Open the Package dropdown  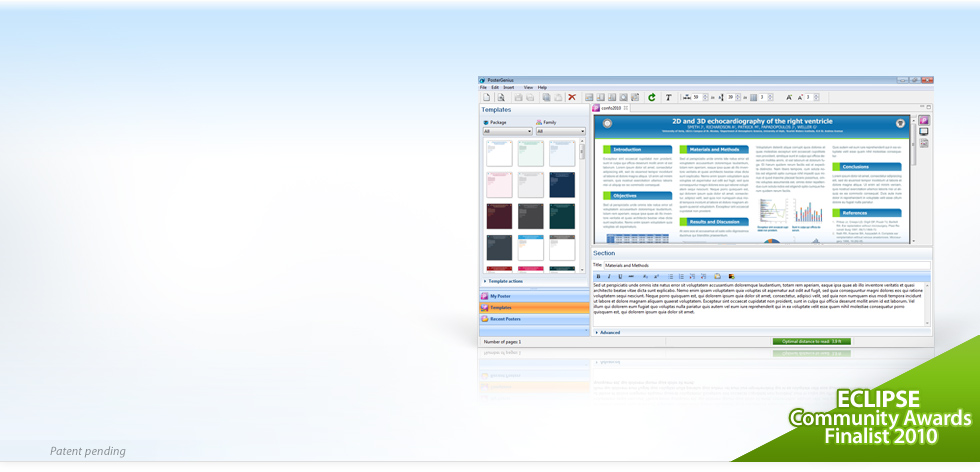(x=508, y=131)
